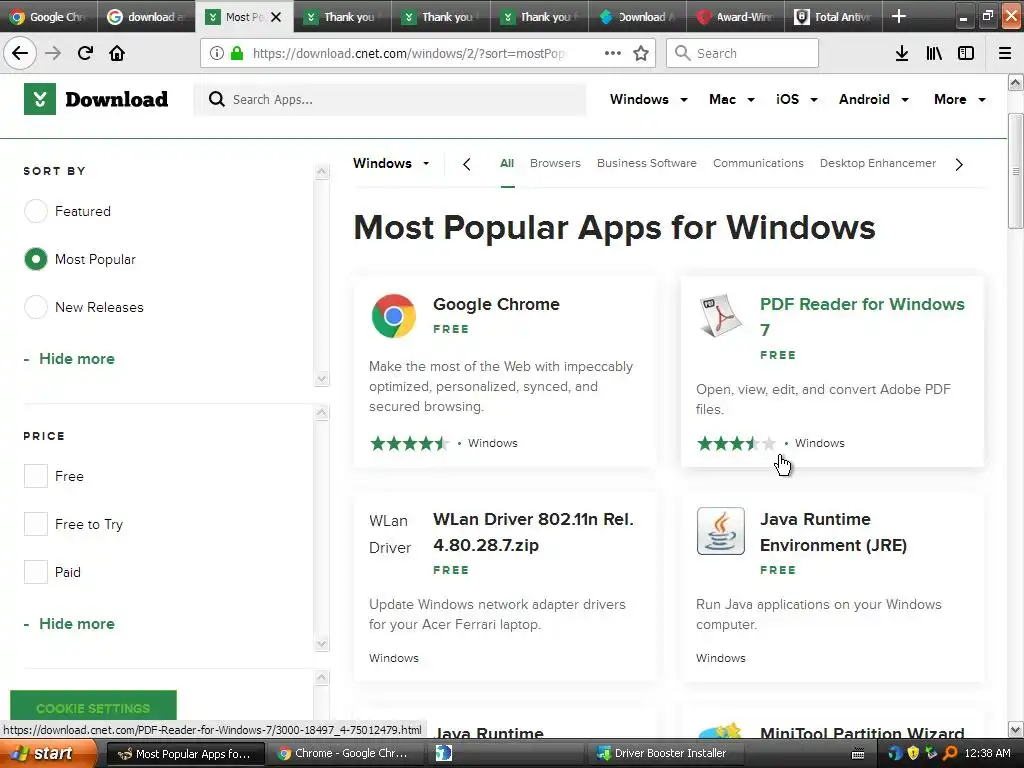Expand the More dropdown menu

959,99
